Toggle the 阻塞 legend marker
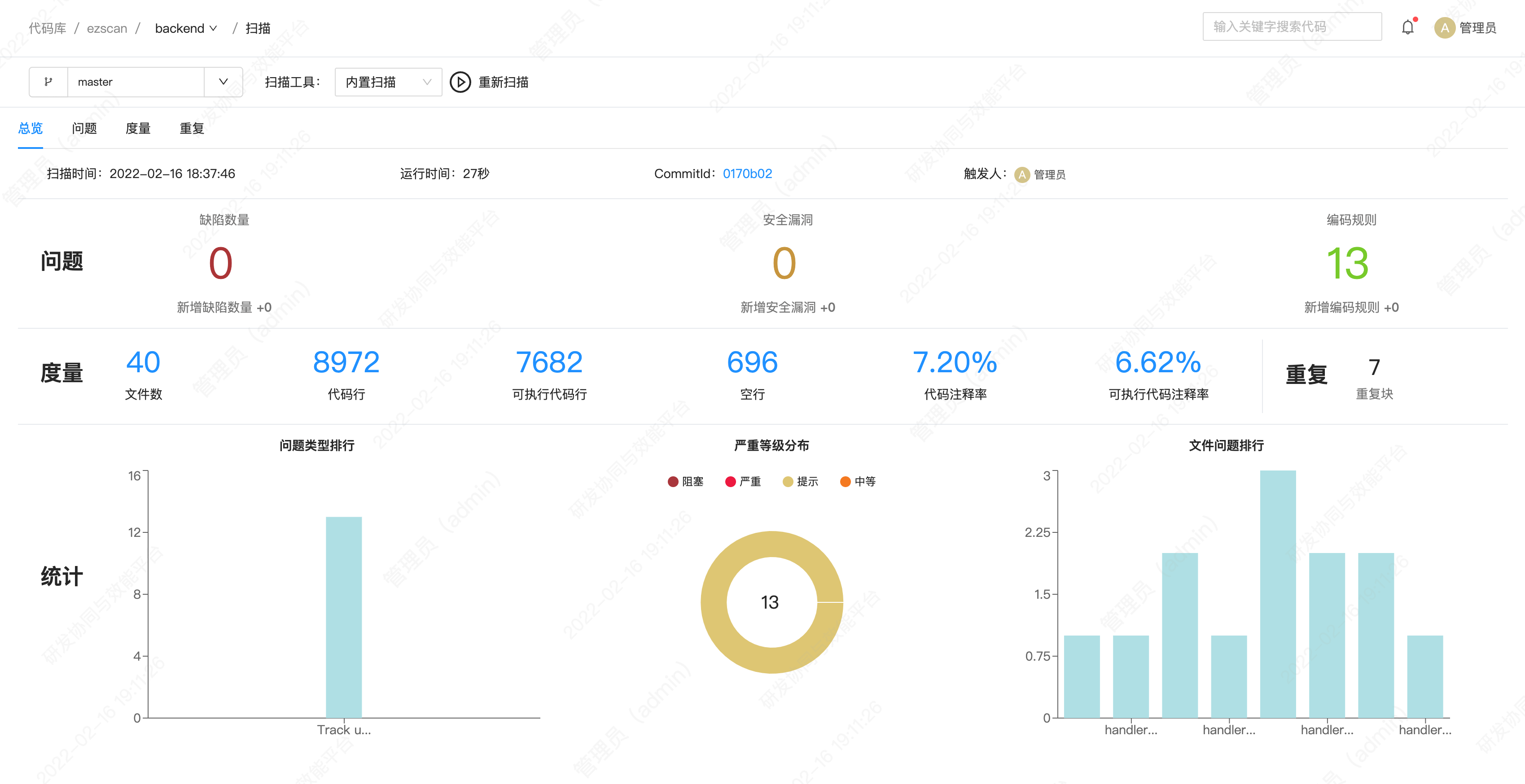 coord(672,482)
